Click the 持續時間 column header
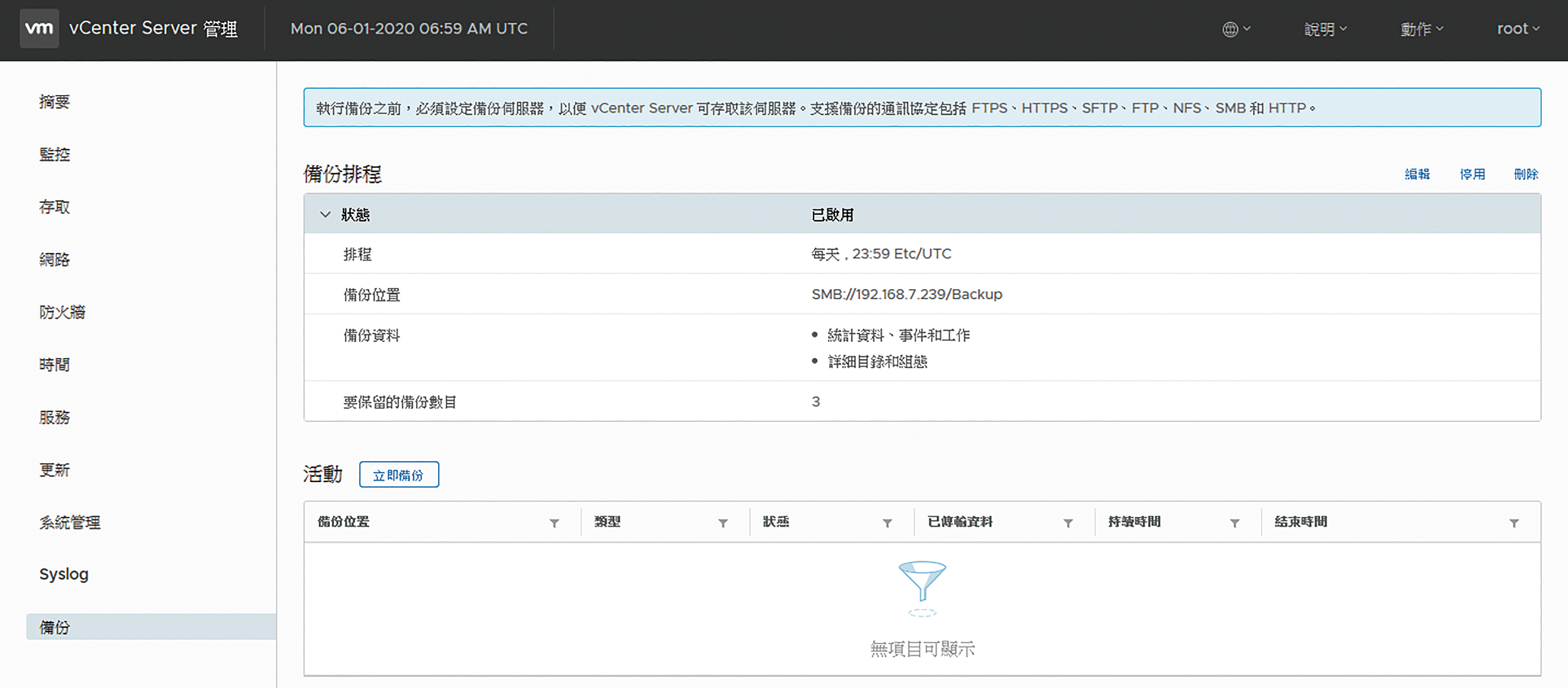 coord(1134,522)
